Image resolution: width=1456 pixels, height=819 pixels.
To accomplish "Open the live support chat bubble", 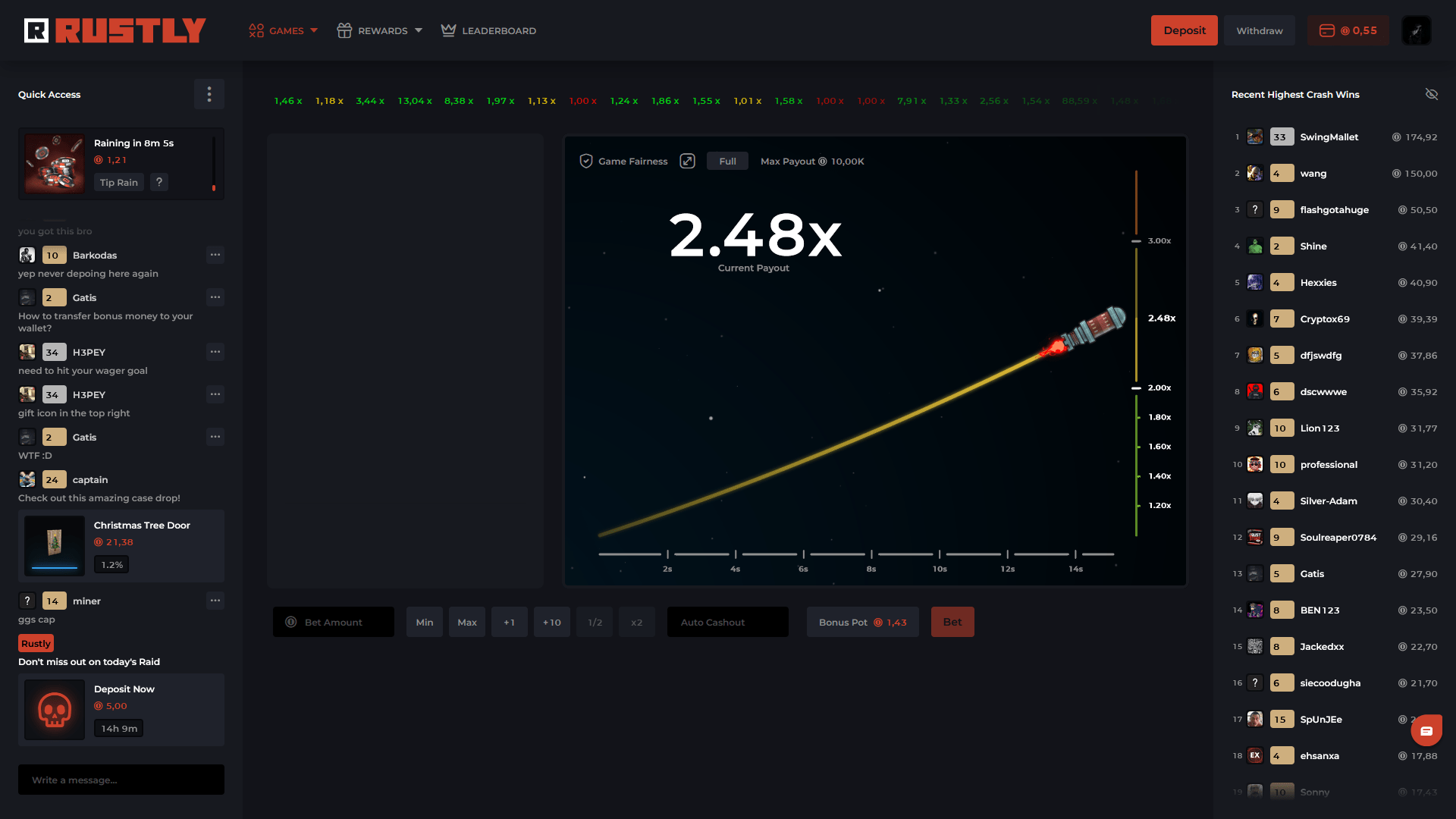I will (x=1426, y=731).
